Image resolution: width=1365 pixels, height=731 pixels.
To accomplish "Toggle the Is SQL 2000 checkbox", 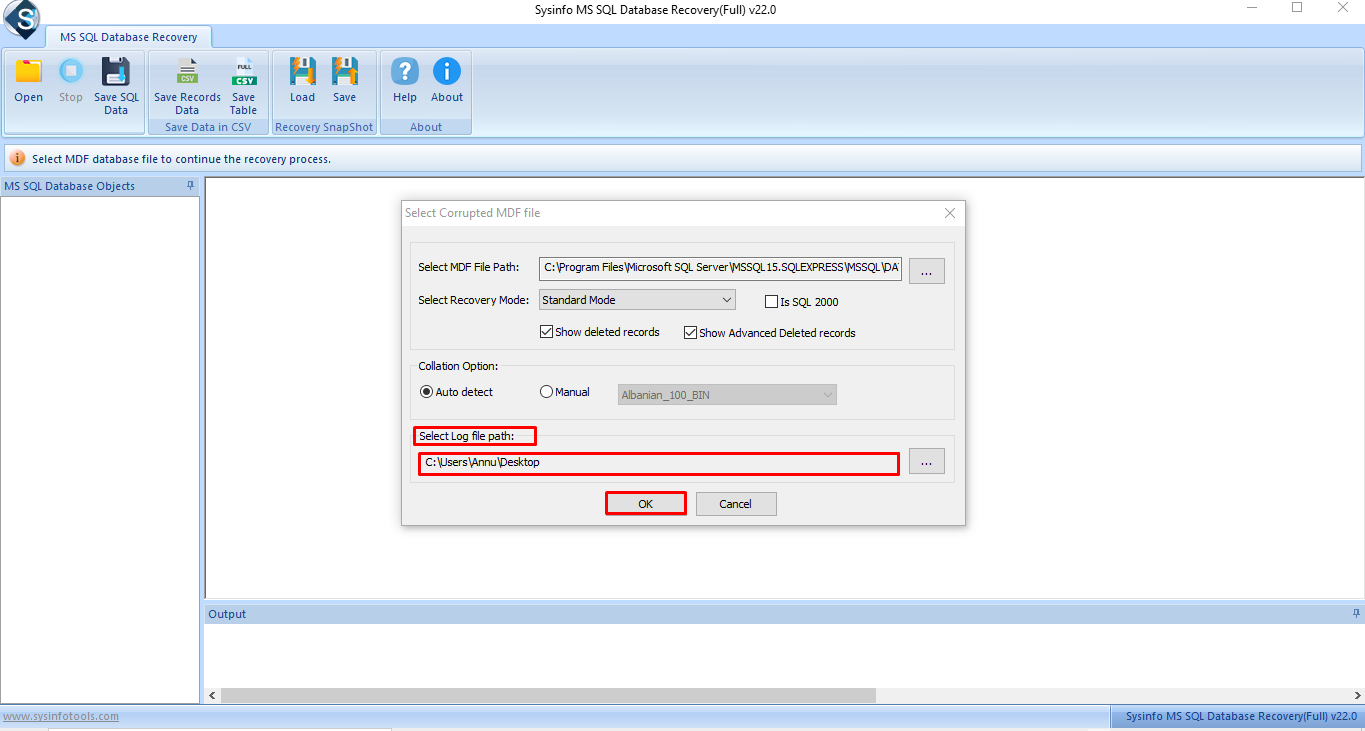I will [x=771, y=301].
